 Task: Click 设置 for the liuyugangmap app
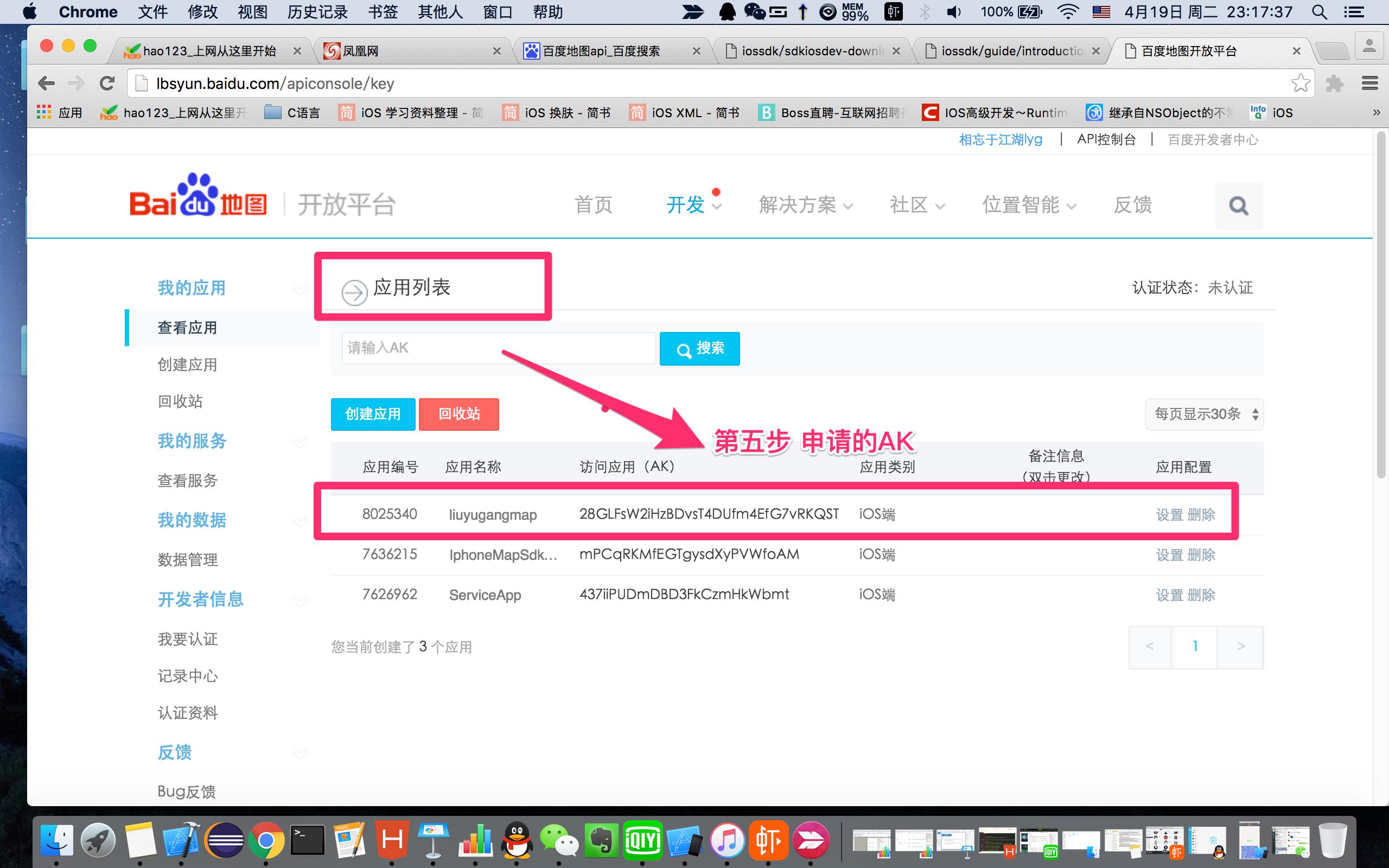[1169, 515]
